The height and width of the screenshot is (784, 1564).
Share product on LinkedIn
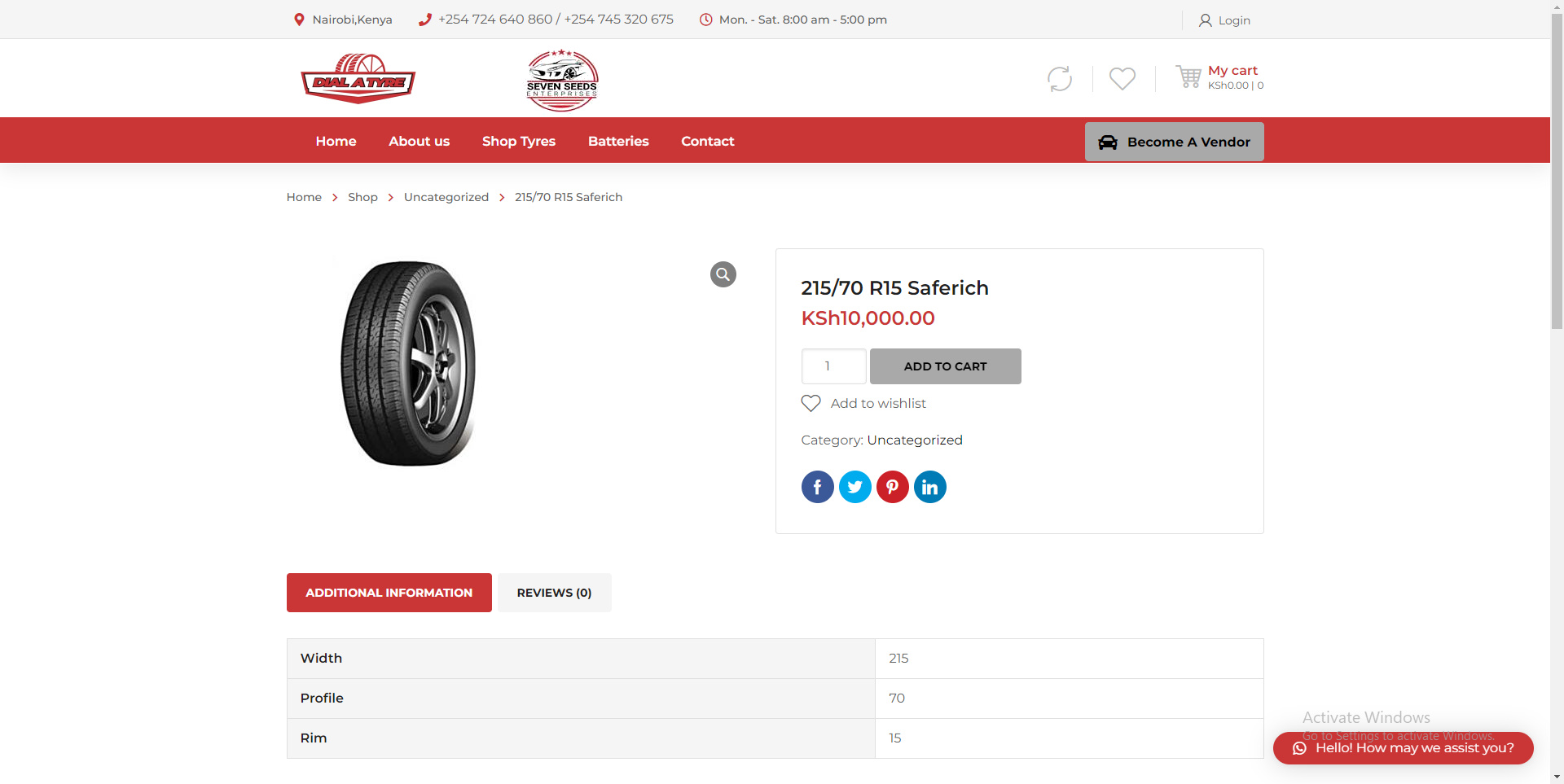(x=930, y=487)
